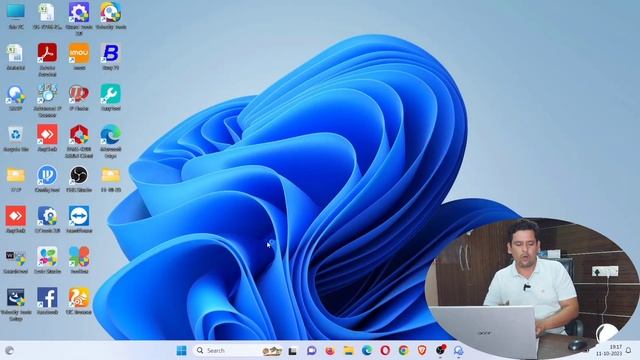Open File Explorer from taskbar
The height and width of the screenshot is (360, 640).
point(349,351)
